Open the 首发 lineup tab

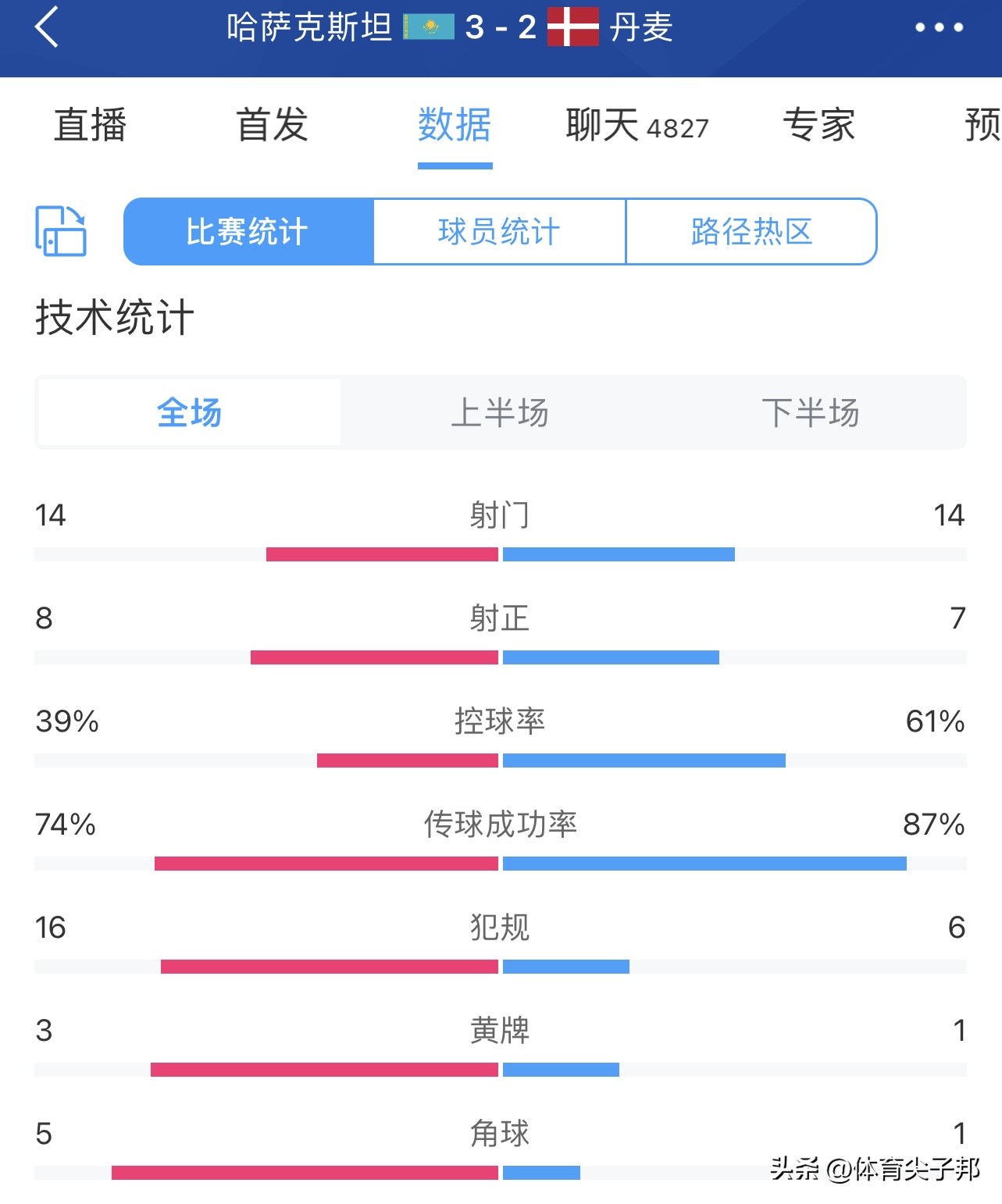(272, 126)
